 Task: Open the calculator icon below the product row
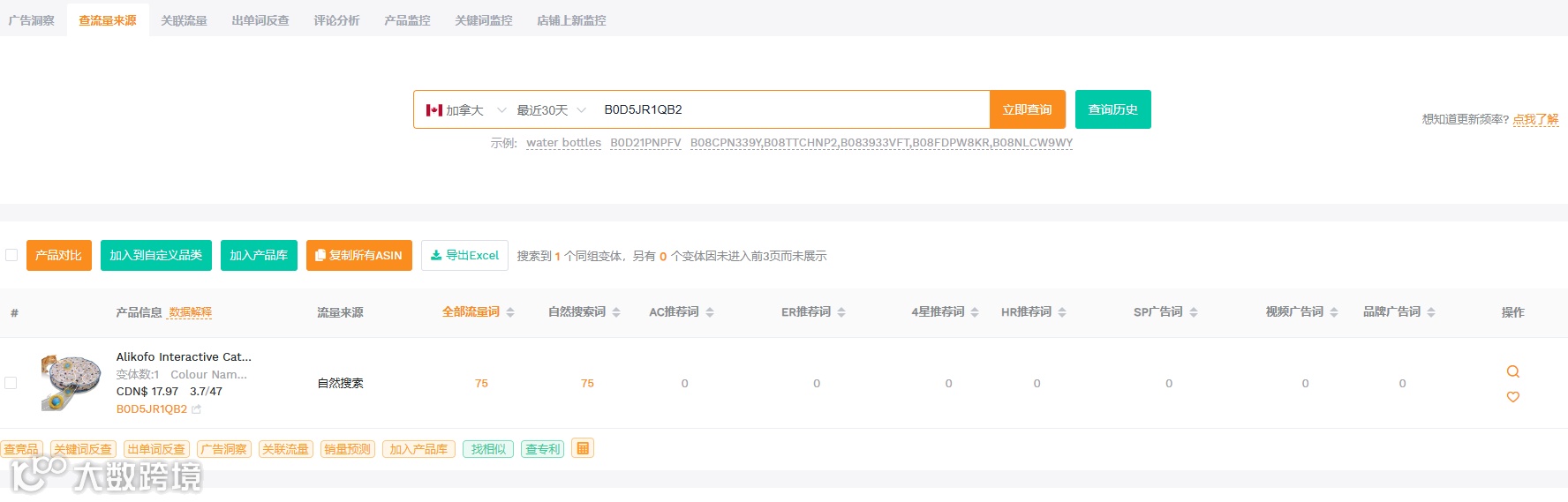pyautogui.click(x=583, y=448)
